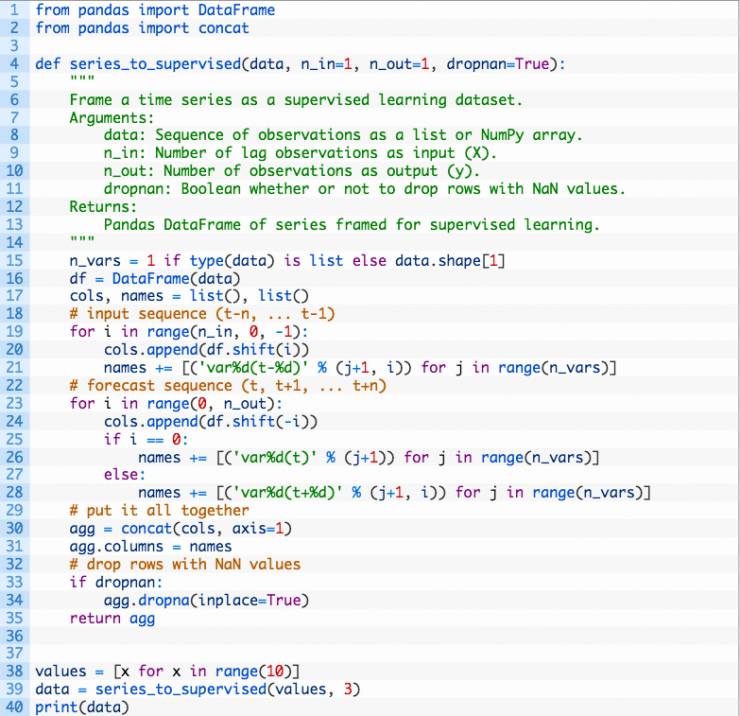This screenshot has width=740, height=716.
Task: Click the 'var%d(t+%d)' string on line 28
Action: (288, 493)
